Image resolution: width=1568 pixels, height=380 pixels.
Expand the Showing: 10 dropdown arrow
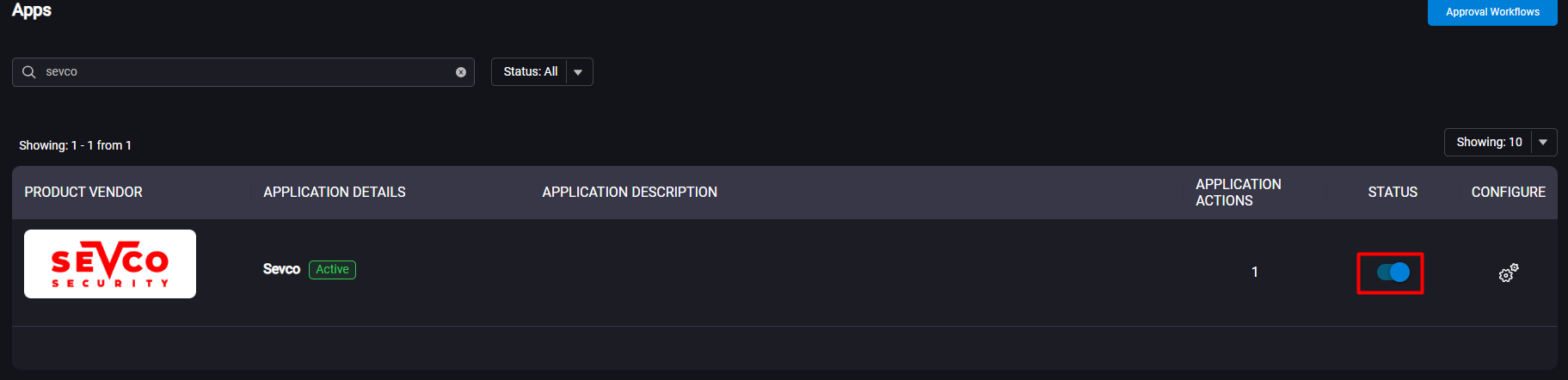click(x=1543, y=143)
